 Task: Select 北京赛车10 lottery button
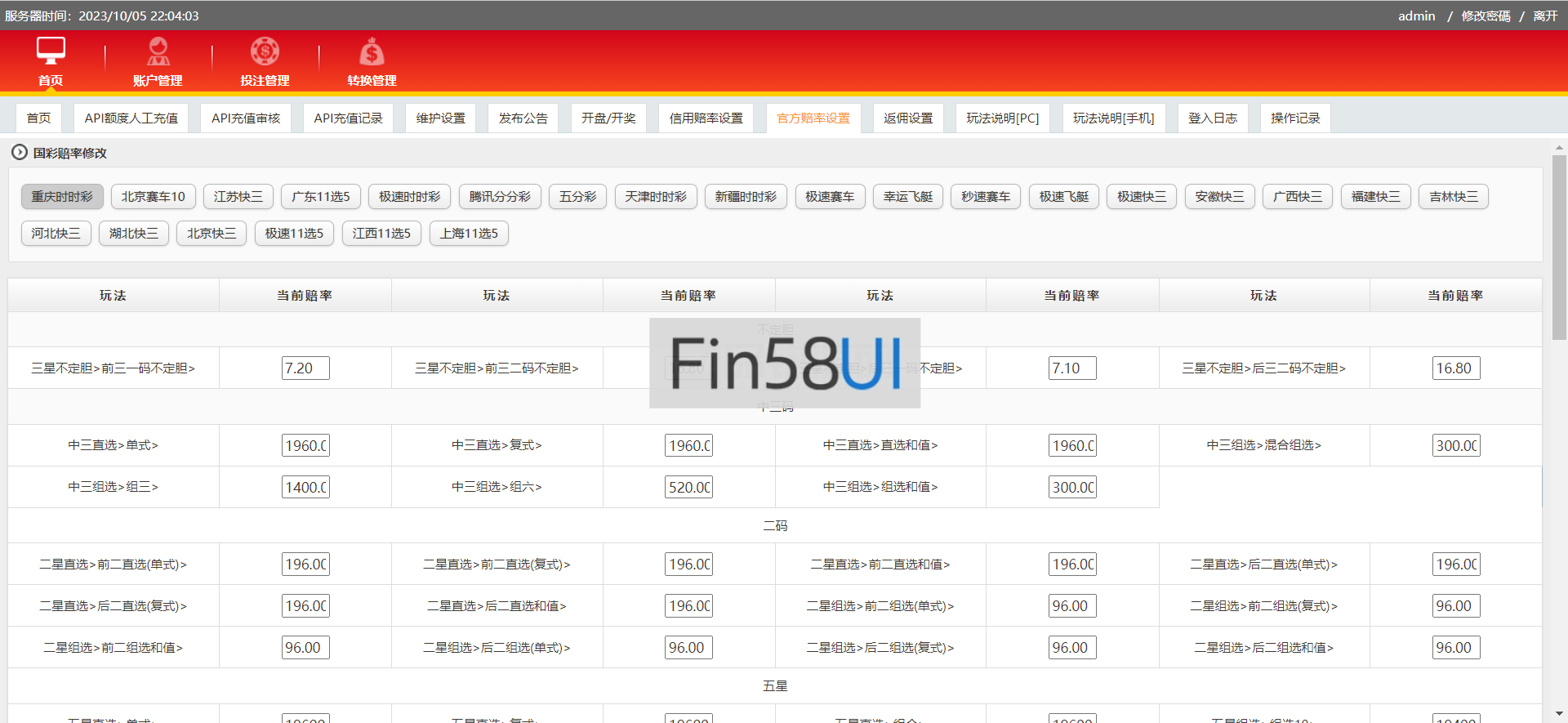tap(153, 197)
